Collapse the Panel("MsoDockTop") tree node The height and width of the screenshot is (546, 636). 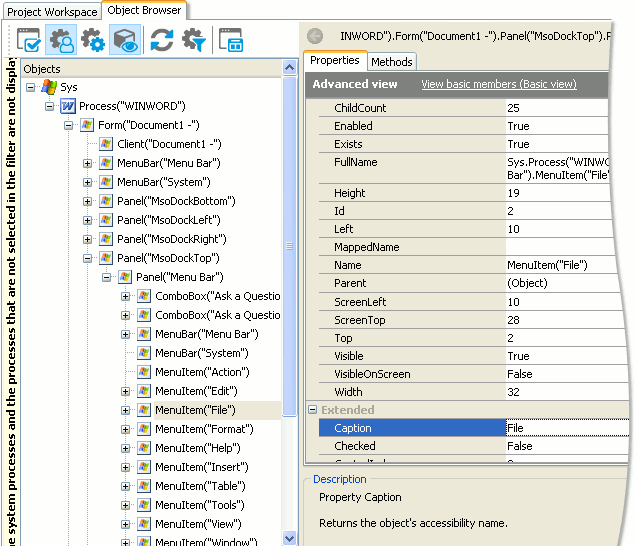click(88, 258)
